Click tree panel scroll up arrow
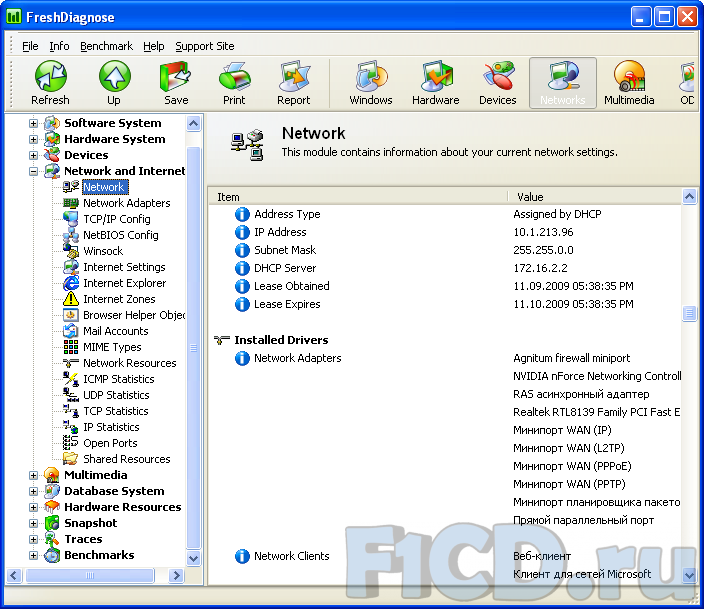The width and height of the screenshot is (704, 609). tap(194, 123)
